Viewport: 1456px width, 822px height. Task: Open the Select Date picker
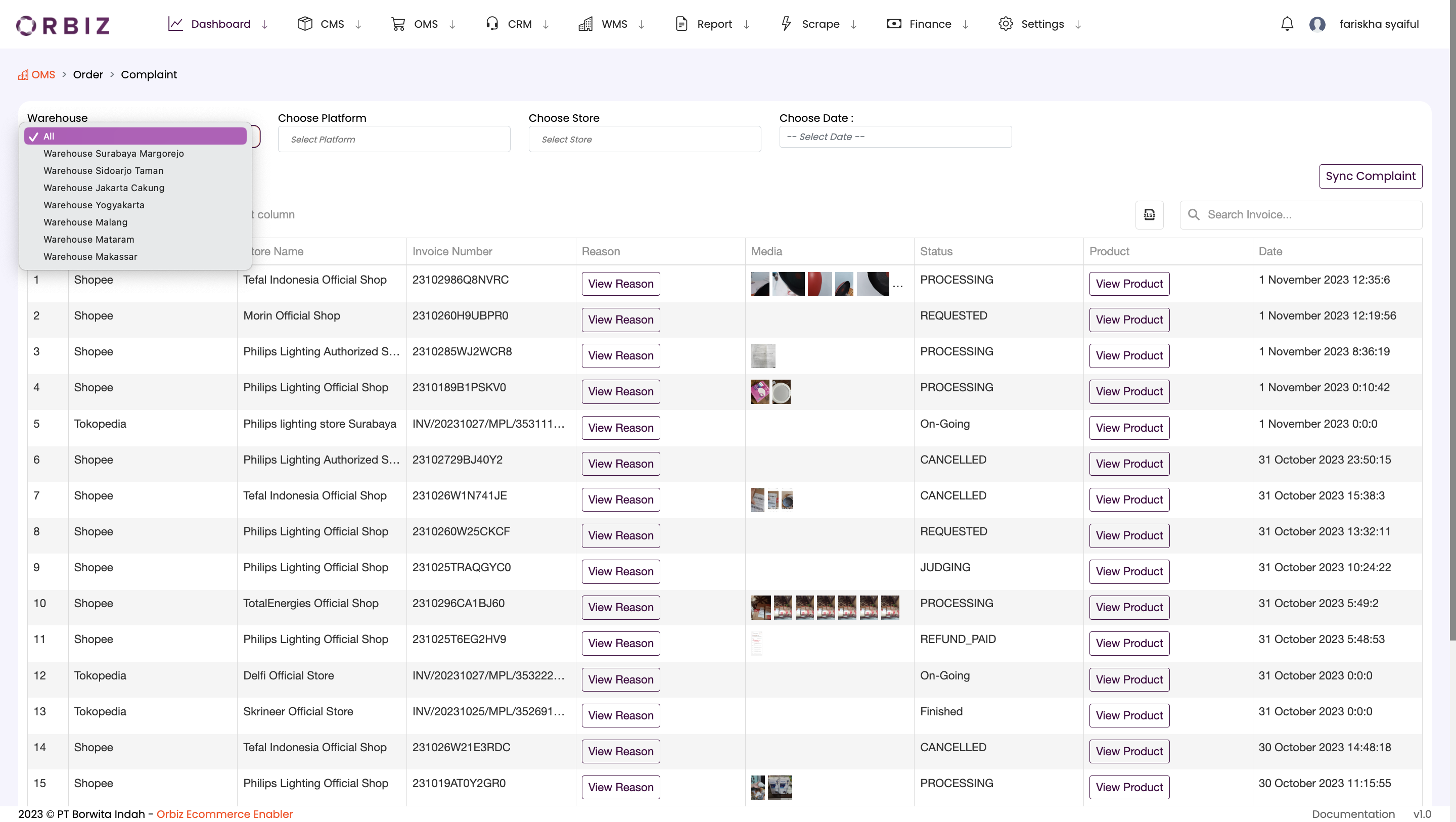click(895, 136)
